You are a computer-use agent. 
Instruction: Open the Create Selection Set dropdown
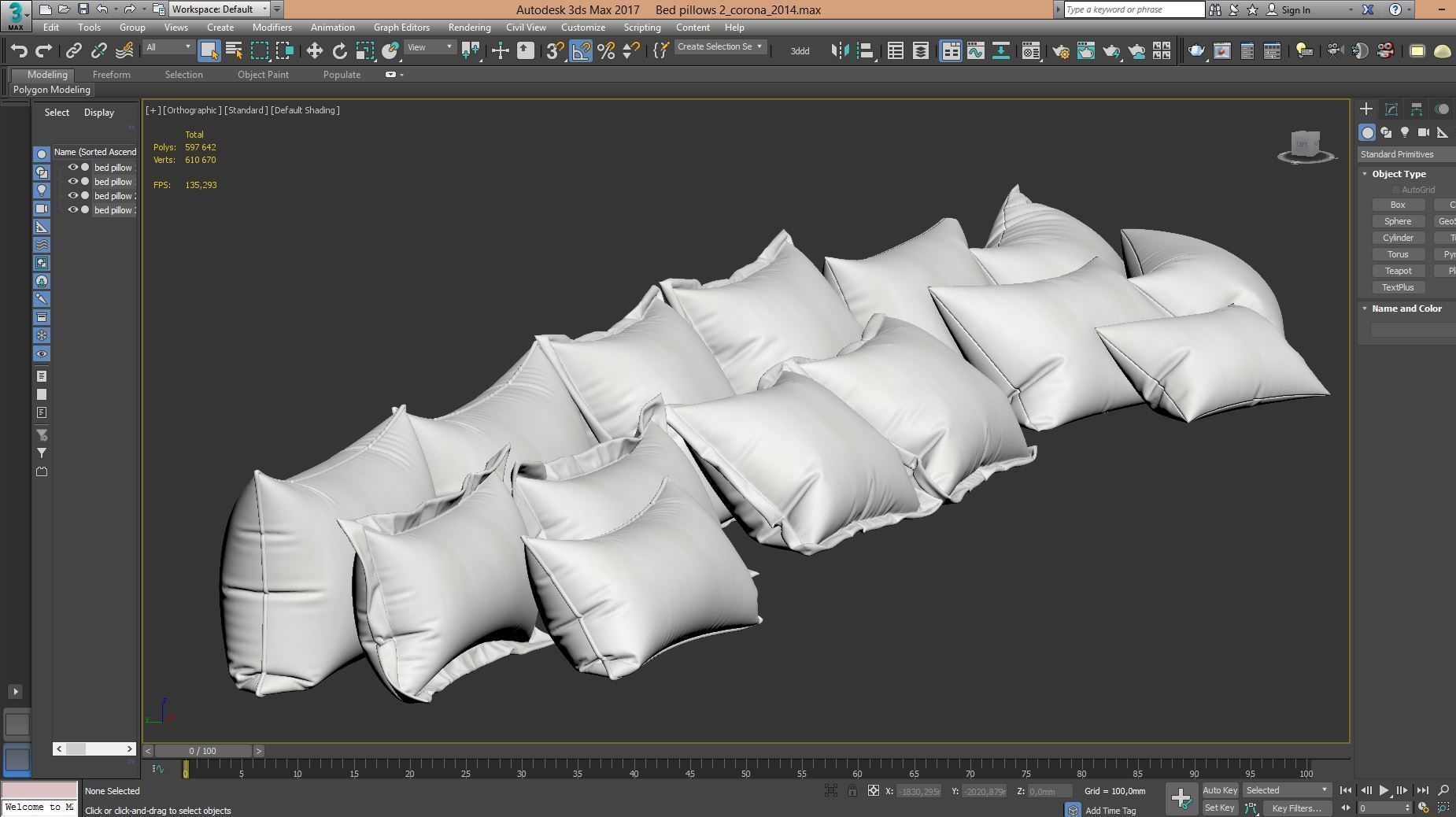point(720,47)
